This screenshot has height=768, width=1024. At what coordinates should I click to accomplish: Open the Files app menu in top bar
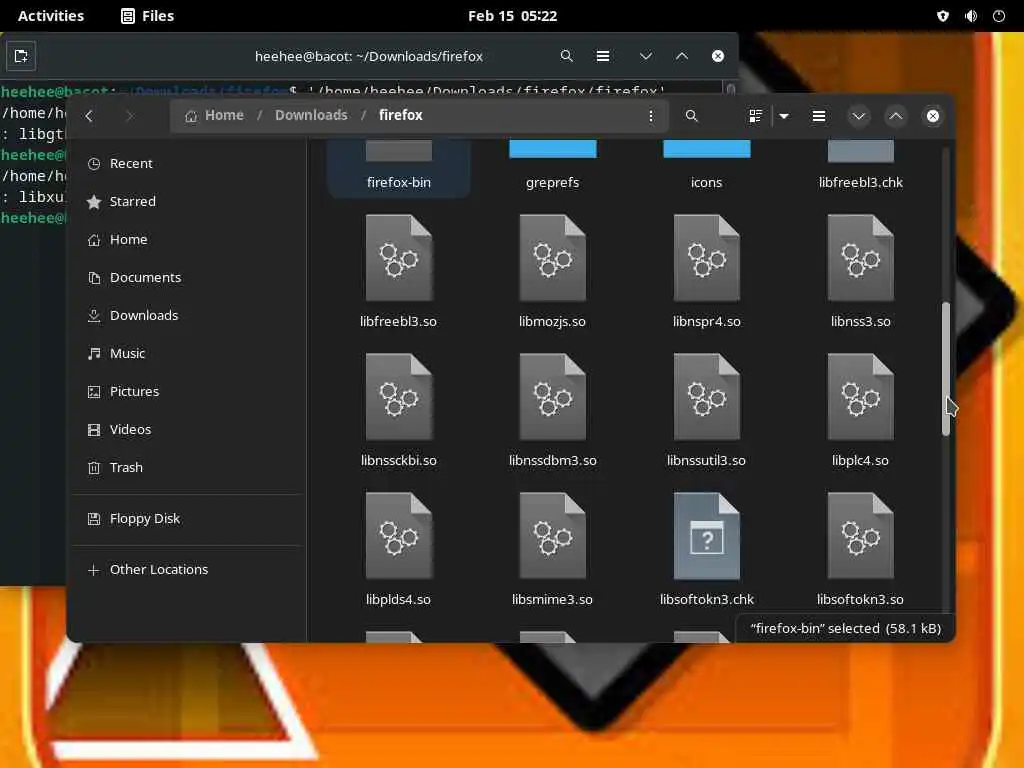[x=148, y=16]
